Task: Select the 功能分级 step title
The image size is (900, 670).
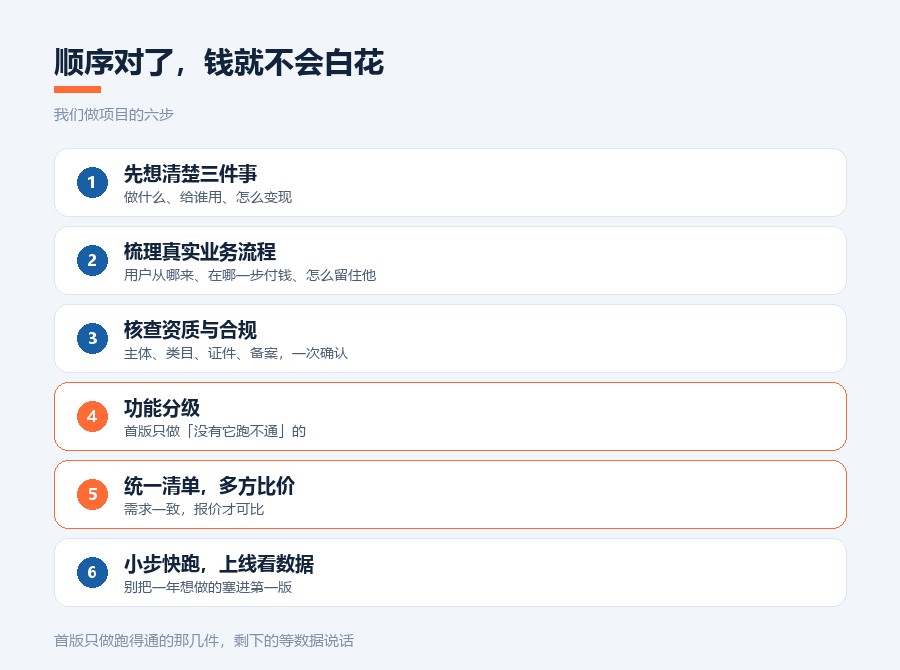Action: 162,408
